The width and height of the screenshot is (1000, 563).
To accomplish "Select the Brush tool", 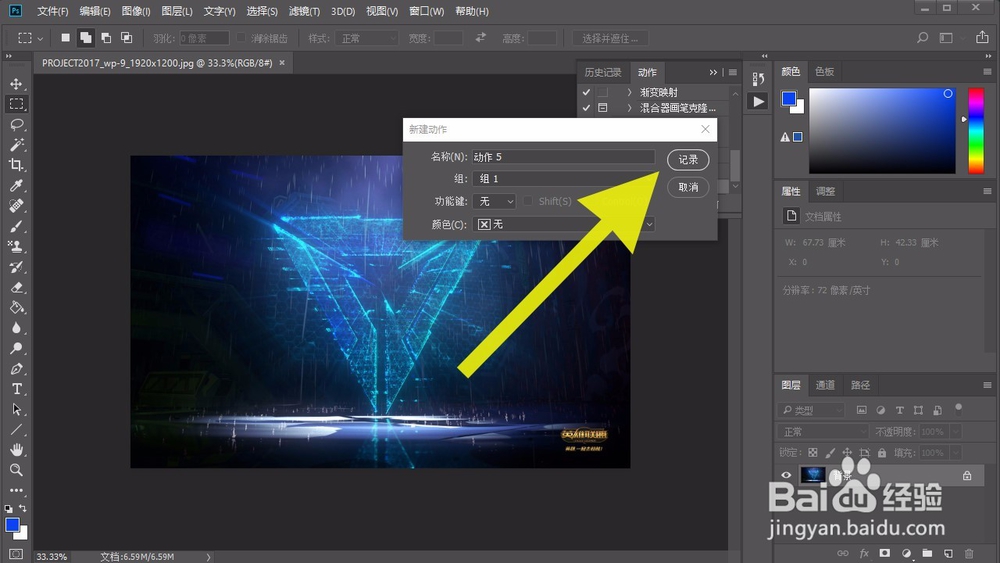I will tap(17, 226).
